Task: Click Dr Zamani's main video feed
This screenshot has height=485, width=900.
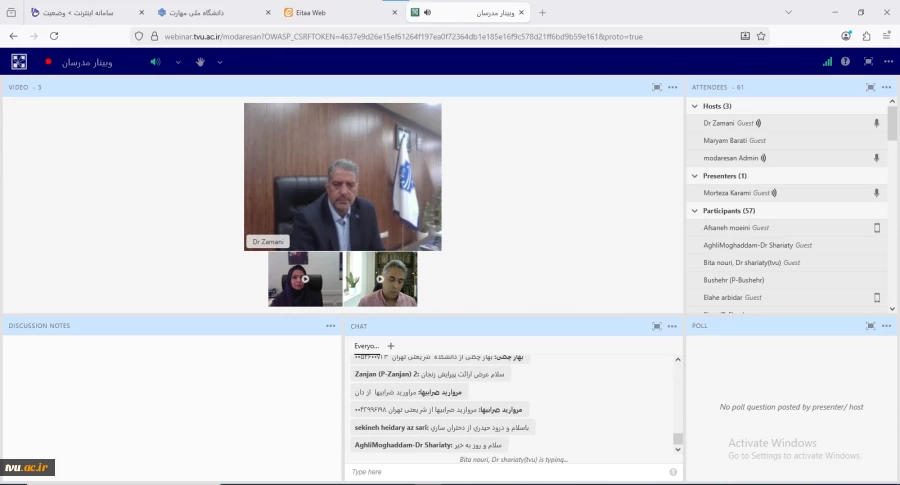Action: (x=343, y=177)
